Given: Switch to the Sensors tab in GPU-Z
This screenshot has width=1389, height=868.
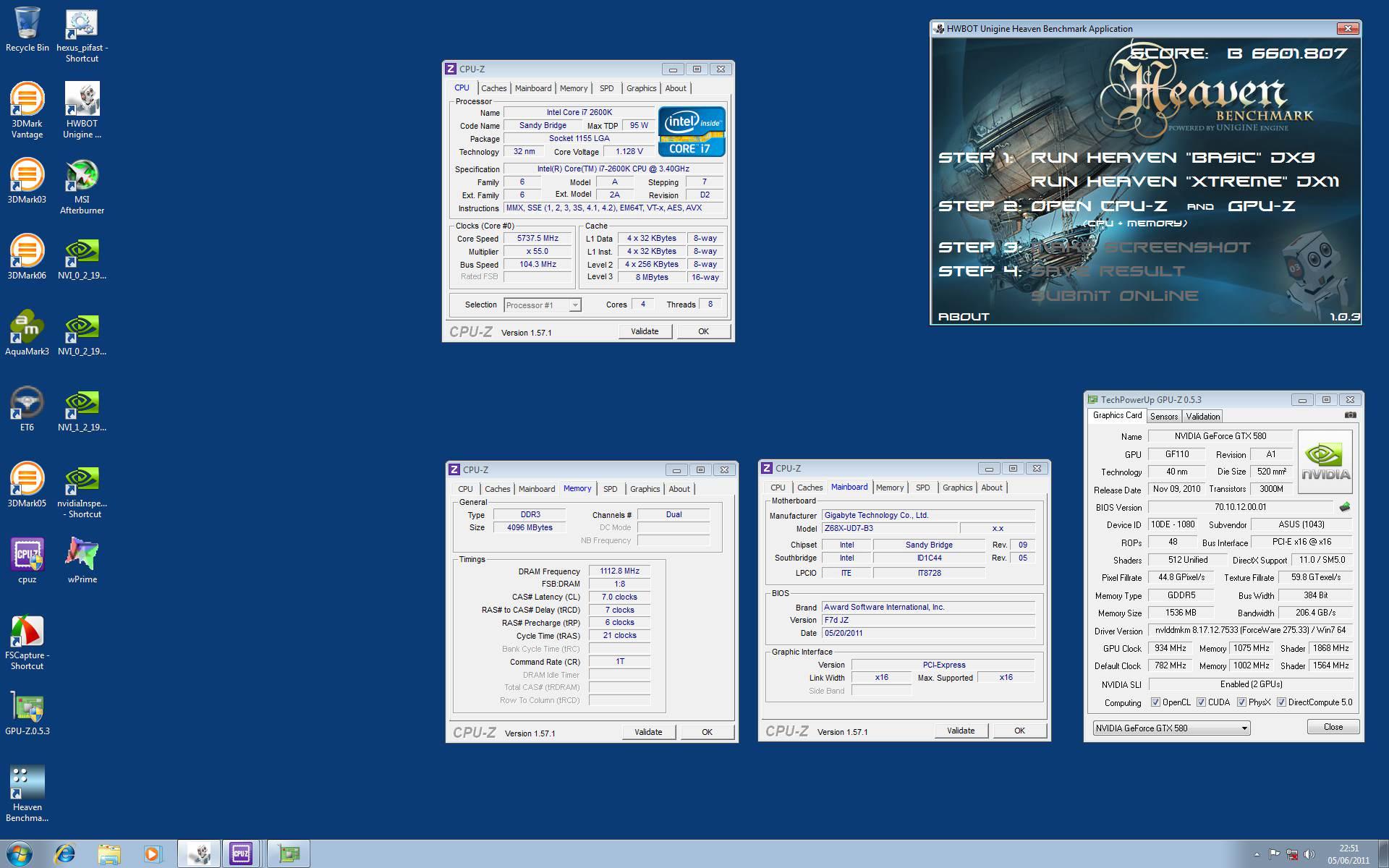Looking at the screenshot, I should click(1164, 417).
